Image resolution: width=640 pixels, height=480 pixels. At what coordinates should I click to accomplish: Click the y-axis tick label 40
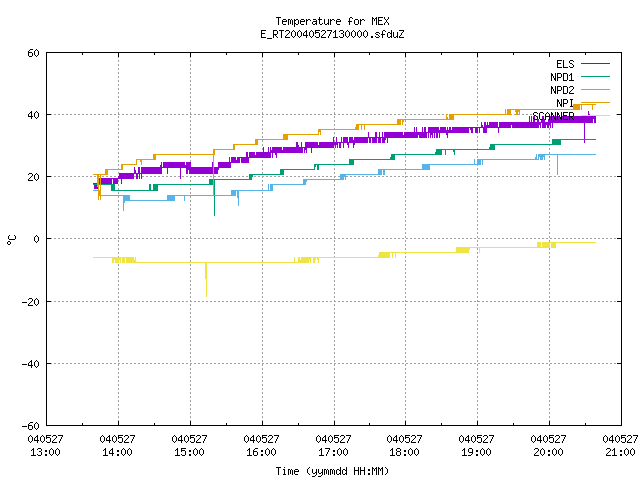[x=33, y=115]
